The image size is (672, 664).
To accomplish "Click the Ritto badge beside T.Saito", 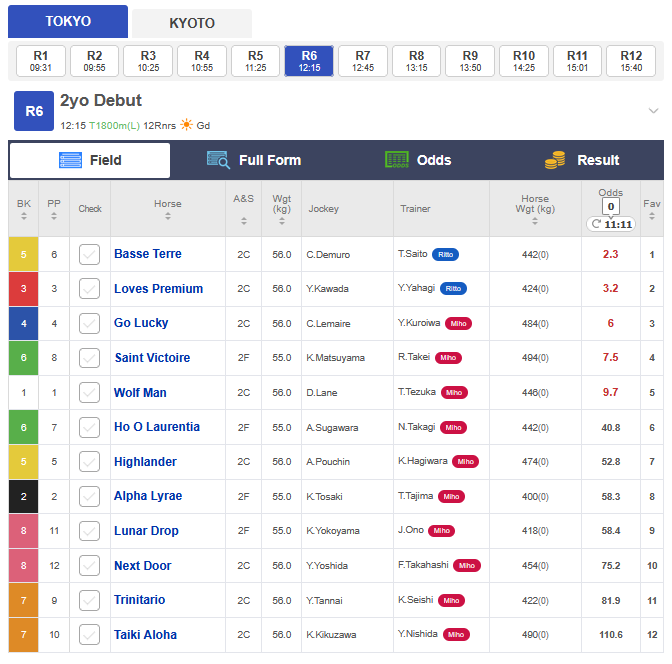I will click(445, 255).
